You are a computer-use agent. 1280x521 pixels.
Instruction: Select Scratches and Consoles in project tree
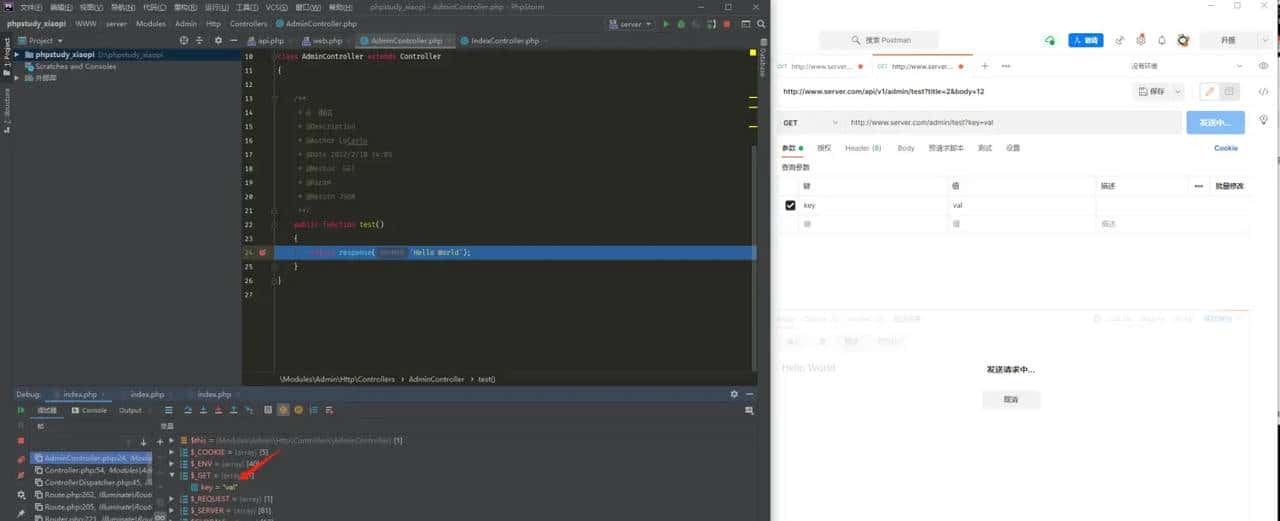click(x=76, y=66)
